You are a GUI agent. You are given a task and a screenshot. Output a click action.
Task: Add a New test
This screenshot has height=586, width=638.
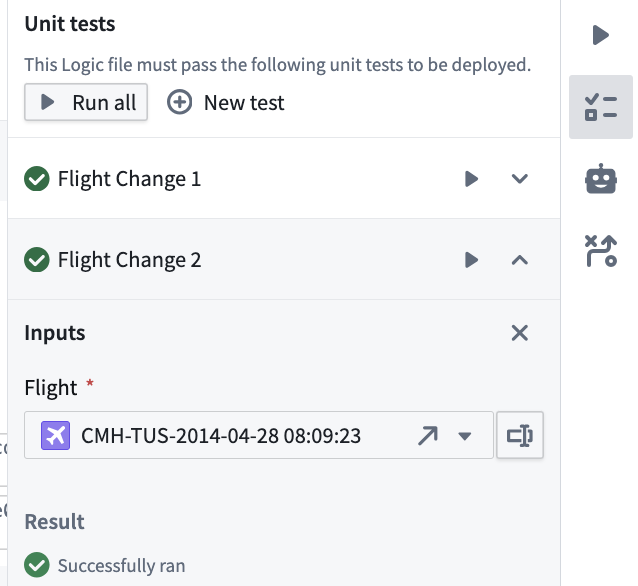225,102
